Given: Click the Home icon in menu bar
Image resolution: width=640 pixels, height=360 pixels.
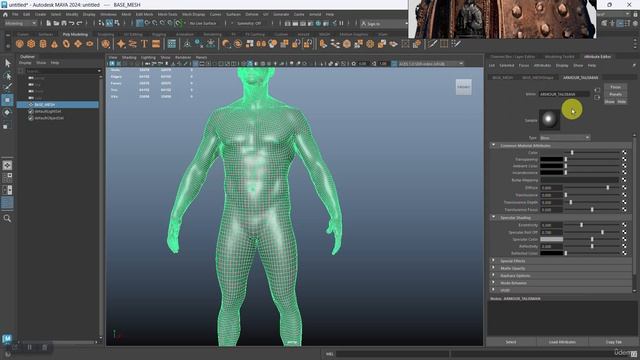Looking at the screenshot, I should point(5,14).
